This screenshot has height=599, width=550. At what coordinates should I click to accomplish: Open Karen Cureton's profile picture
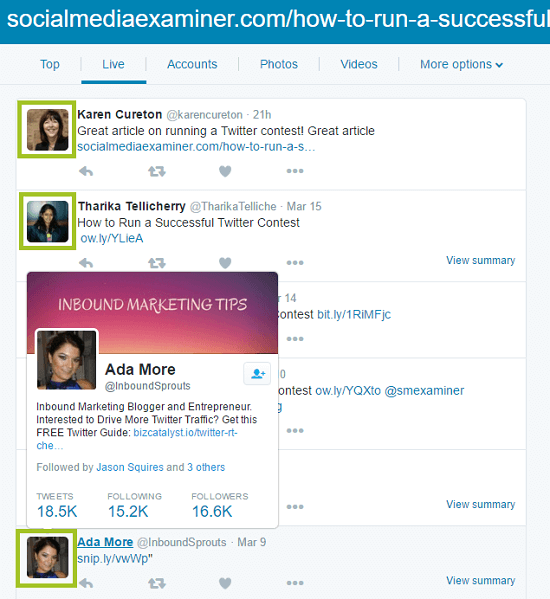pos(47,130)
